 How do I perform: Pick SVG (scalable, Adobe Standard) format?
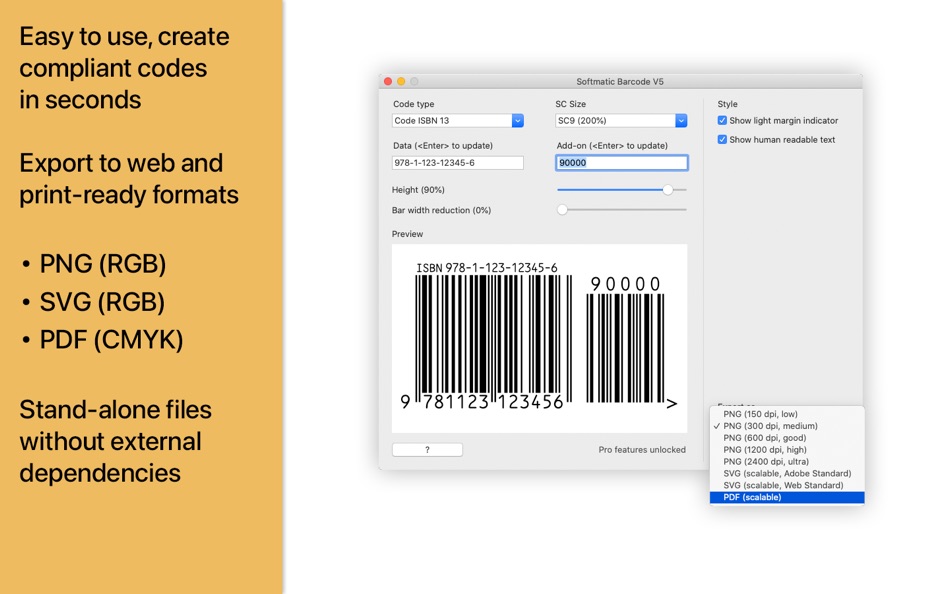click(787, 473)
